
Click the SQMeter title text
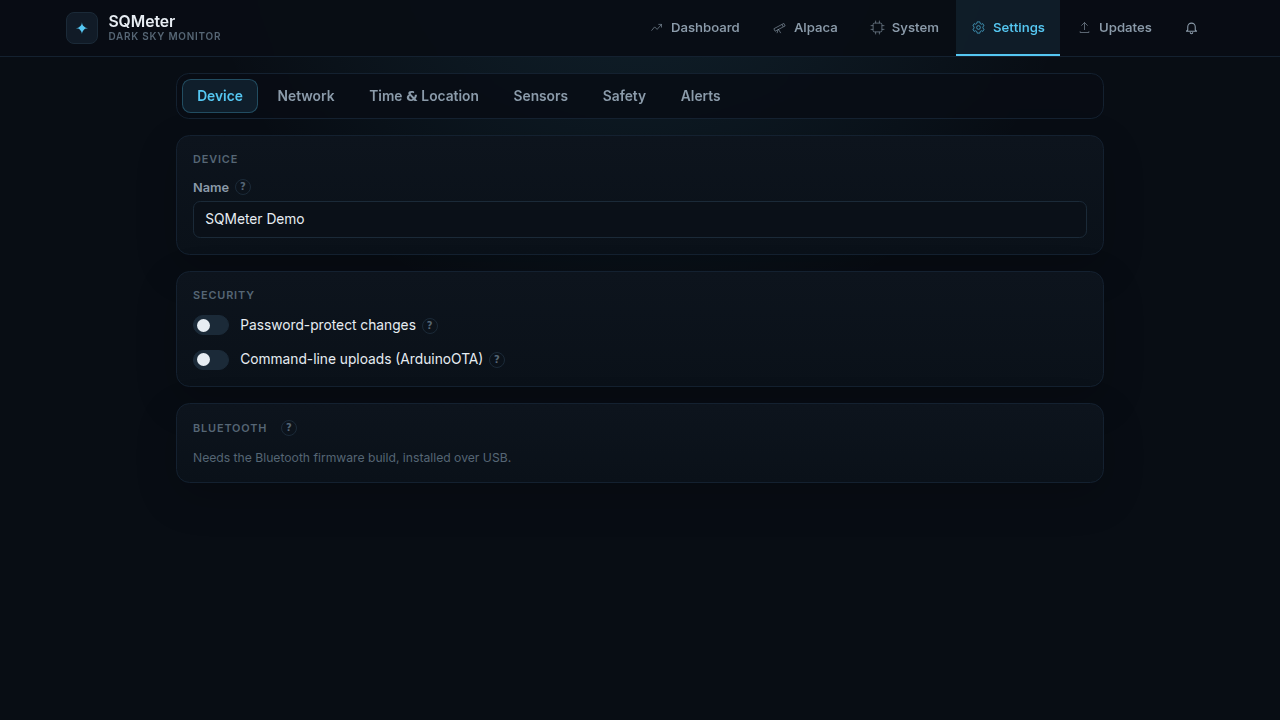[x=142, y=21]
